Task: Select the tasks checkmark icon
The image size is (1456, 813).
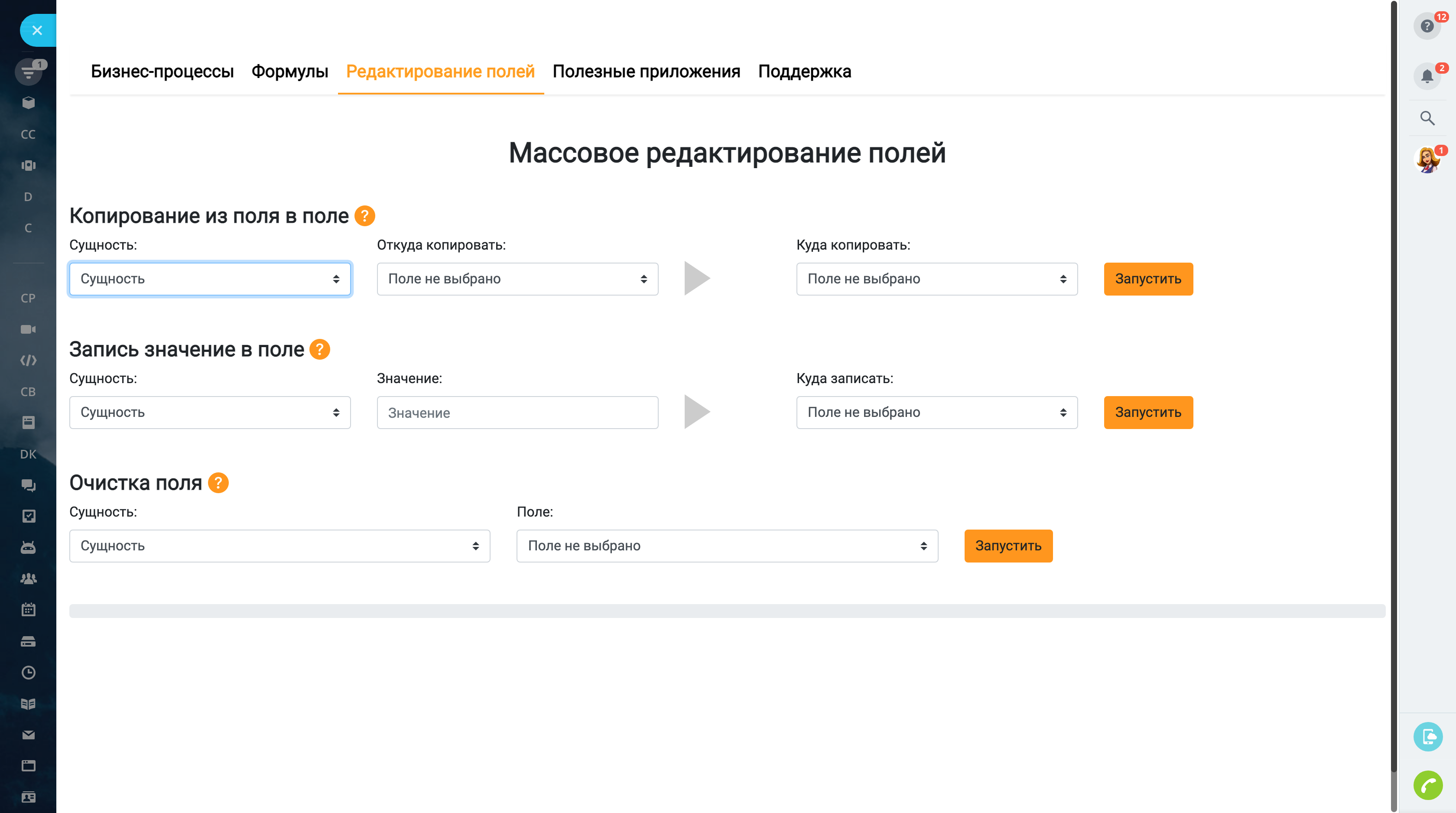Action: (x=28, y=516)
